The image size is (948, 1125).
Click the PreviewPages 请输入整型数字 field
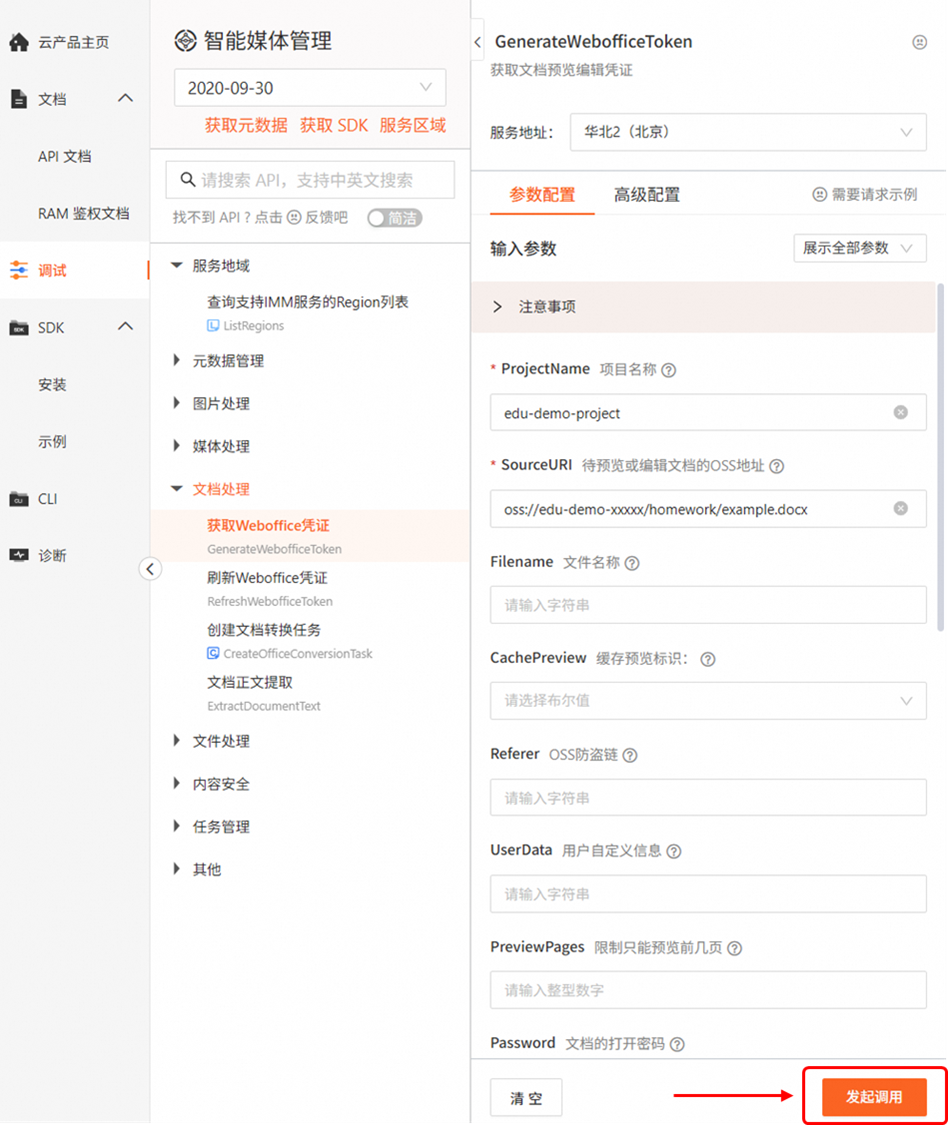point(708,990)
